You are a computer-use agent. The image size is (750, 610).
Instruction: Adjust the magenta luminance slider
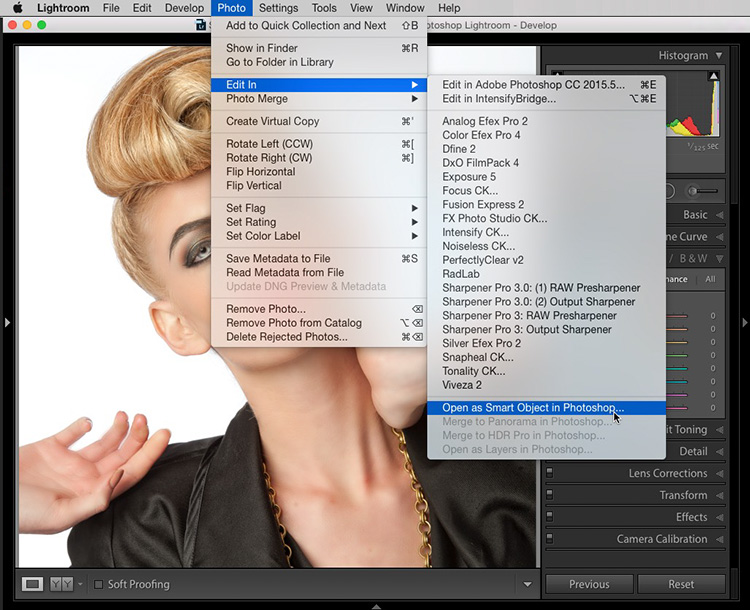676,408
